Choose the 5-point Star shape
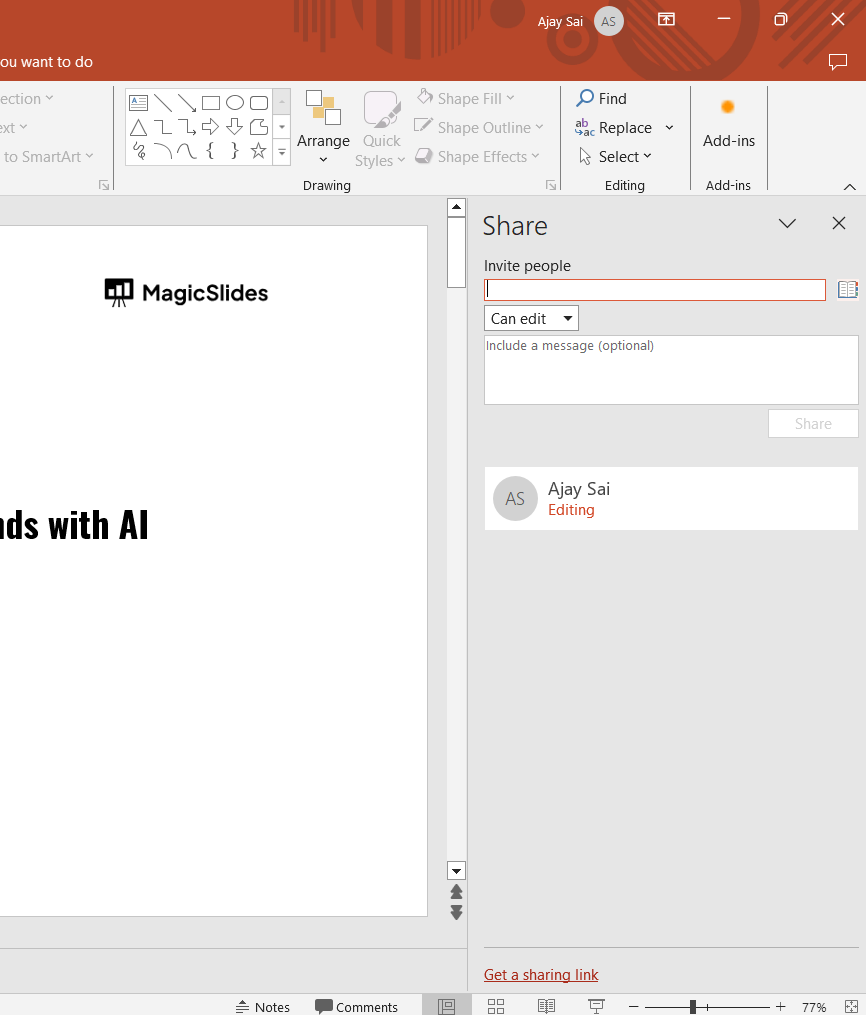The image size is (866, 1015). tap(259, 151)
